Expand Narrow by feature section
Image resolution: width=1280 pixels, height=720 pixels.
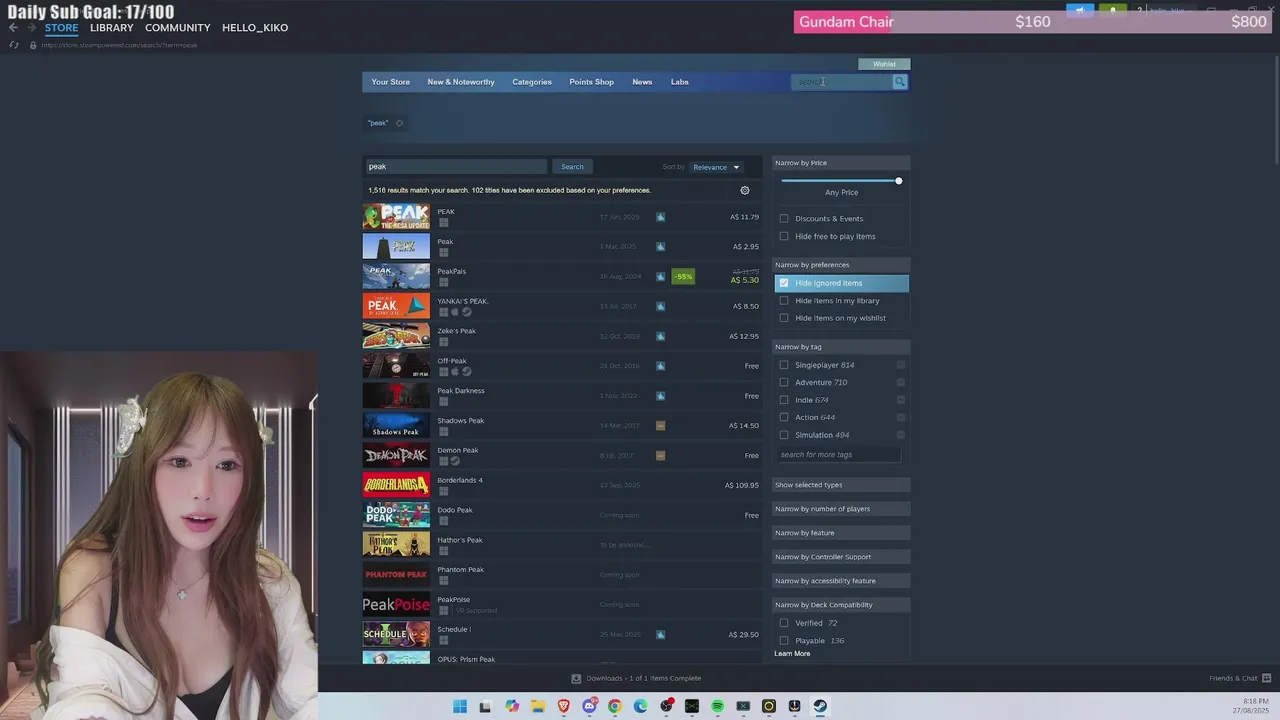(841, 533)
